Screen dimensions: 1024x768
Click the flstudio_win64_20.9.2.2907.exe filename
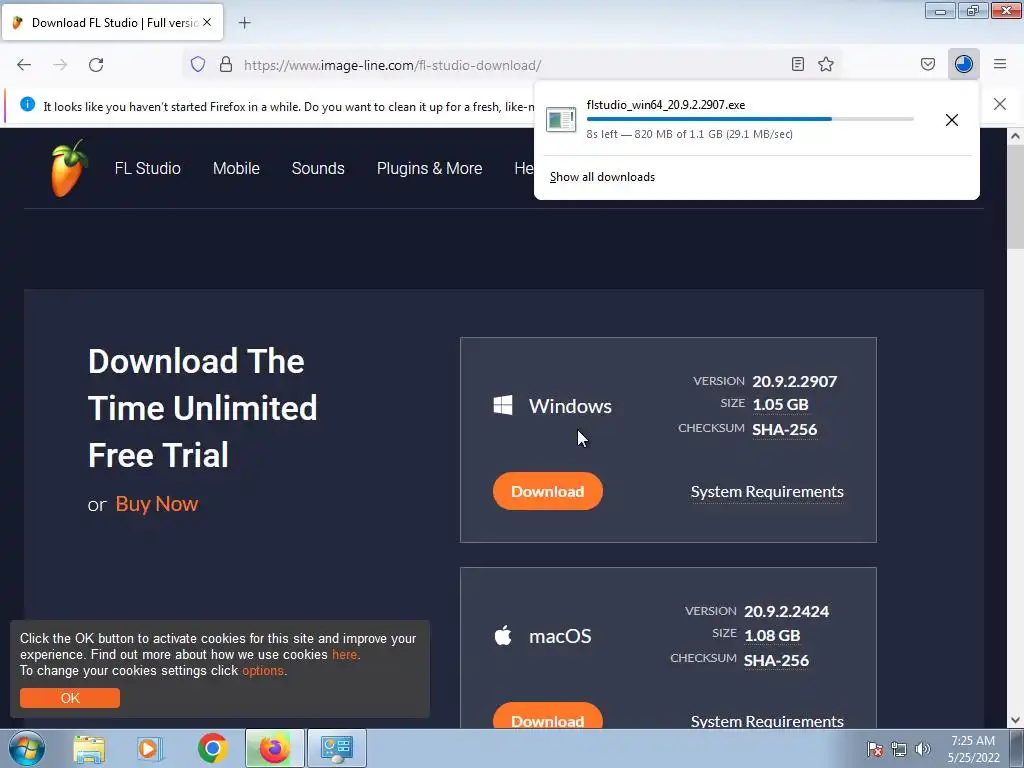tap(665, 104)
